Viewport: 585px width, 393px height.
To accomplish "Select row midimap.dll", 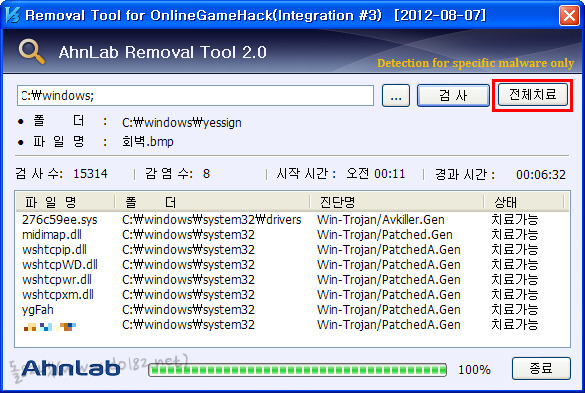I will pos(292,234).
